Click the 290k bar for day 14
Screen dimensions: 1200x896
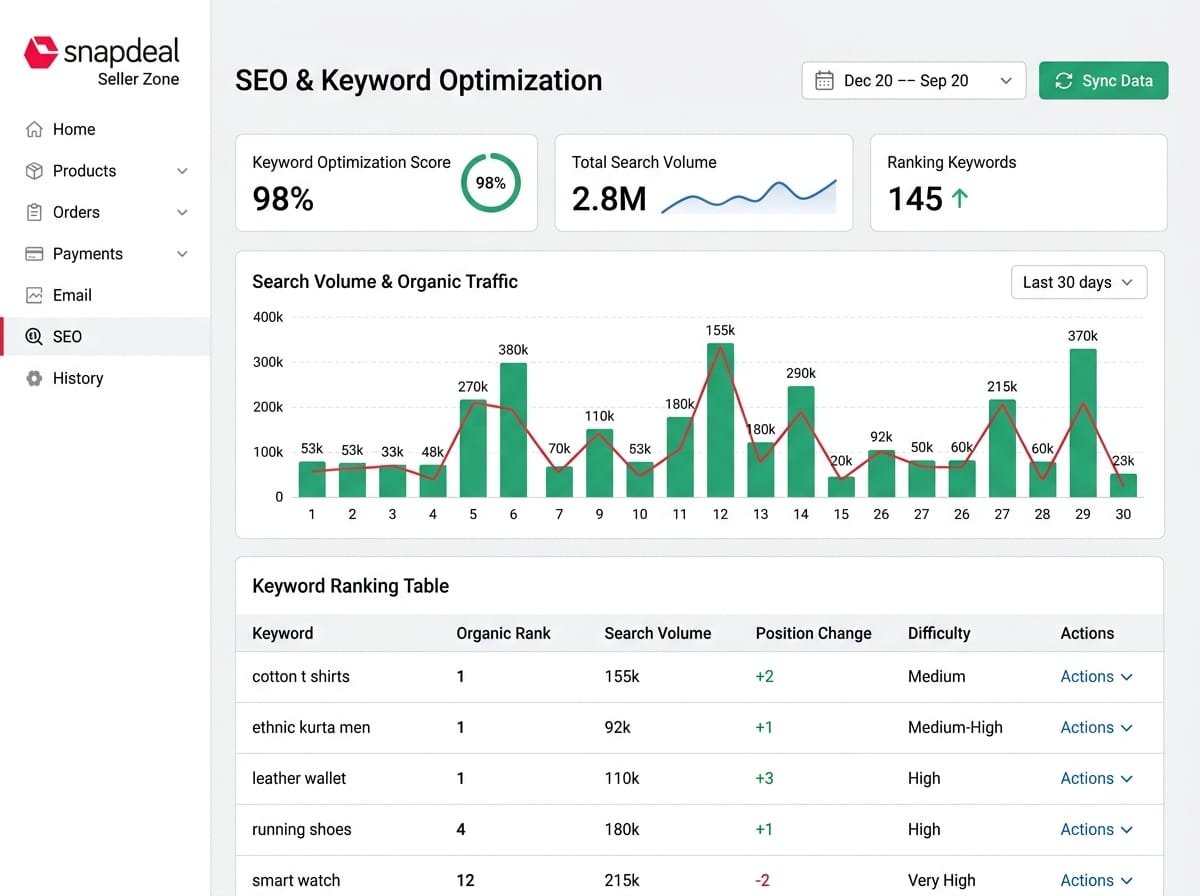coord(801,442)
